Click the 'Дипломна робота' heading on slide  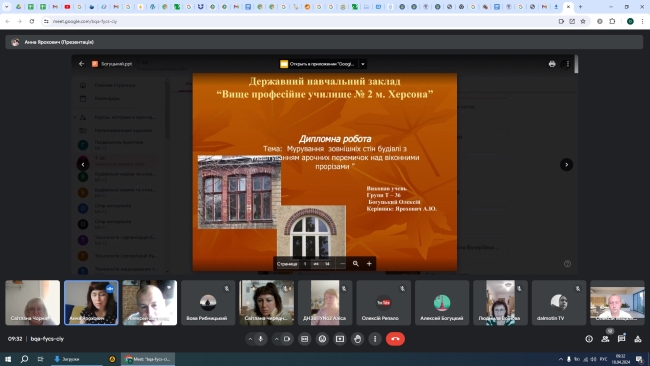tap(335, 139)
